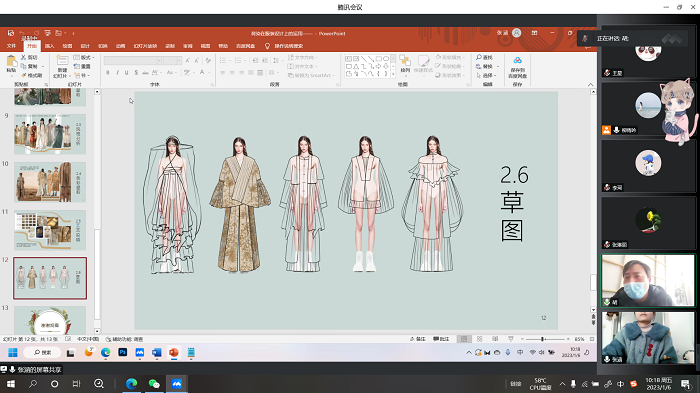The height and width of the screenshot is (393, 700).
Task: Click the Cut scissors icon
Action: [24, 58]
